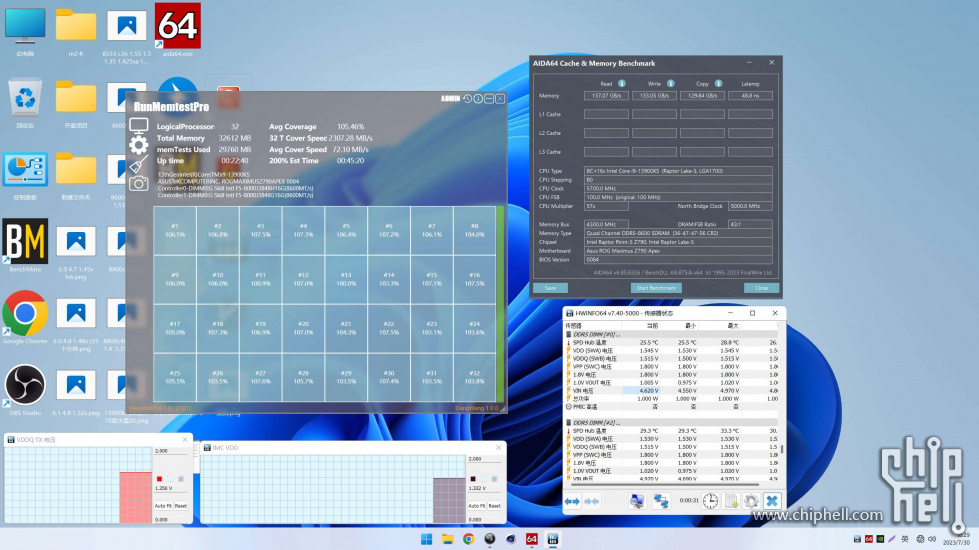Screen dimensions: 979x550
Task: Select thread tile #32 in RunMemtestPro grid
Action: pos(475,377)
